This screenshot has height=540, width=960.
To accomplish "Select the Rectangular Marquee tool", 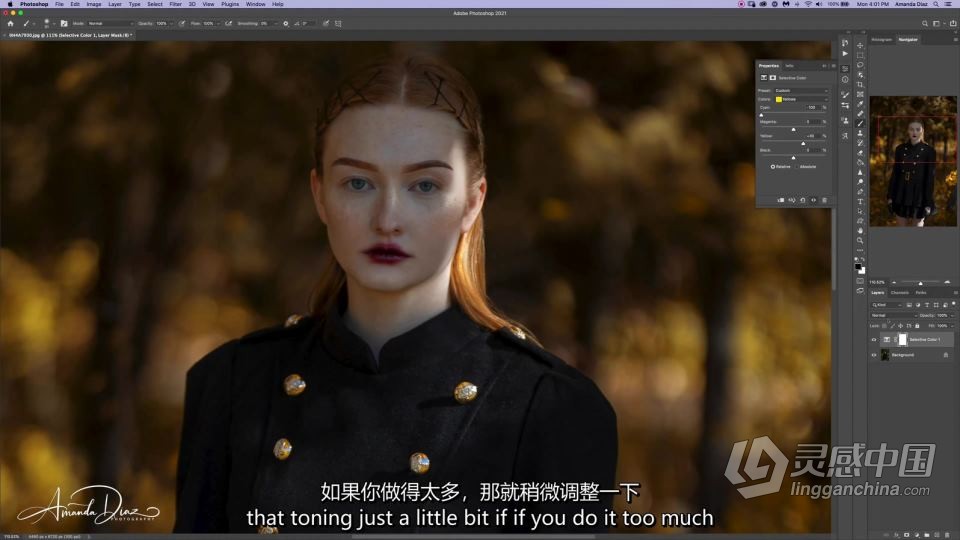I will point(860,55).
